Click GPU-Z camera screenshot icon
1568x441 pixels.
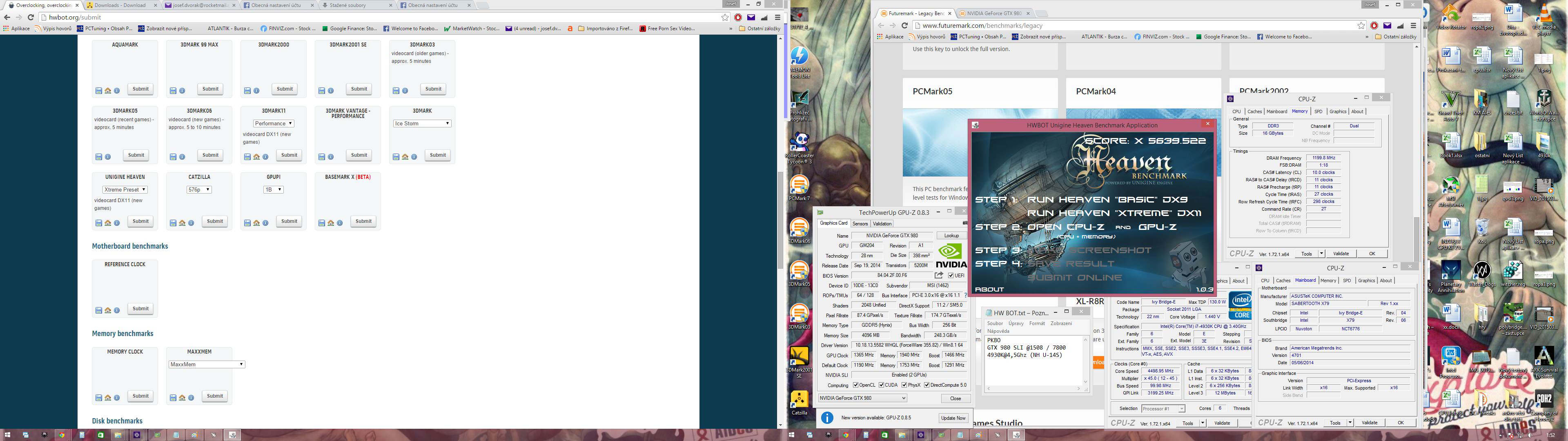pos(965,223)
